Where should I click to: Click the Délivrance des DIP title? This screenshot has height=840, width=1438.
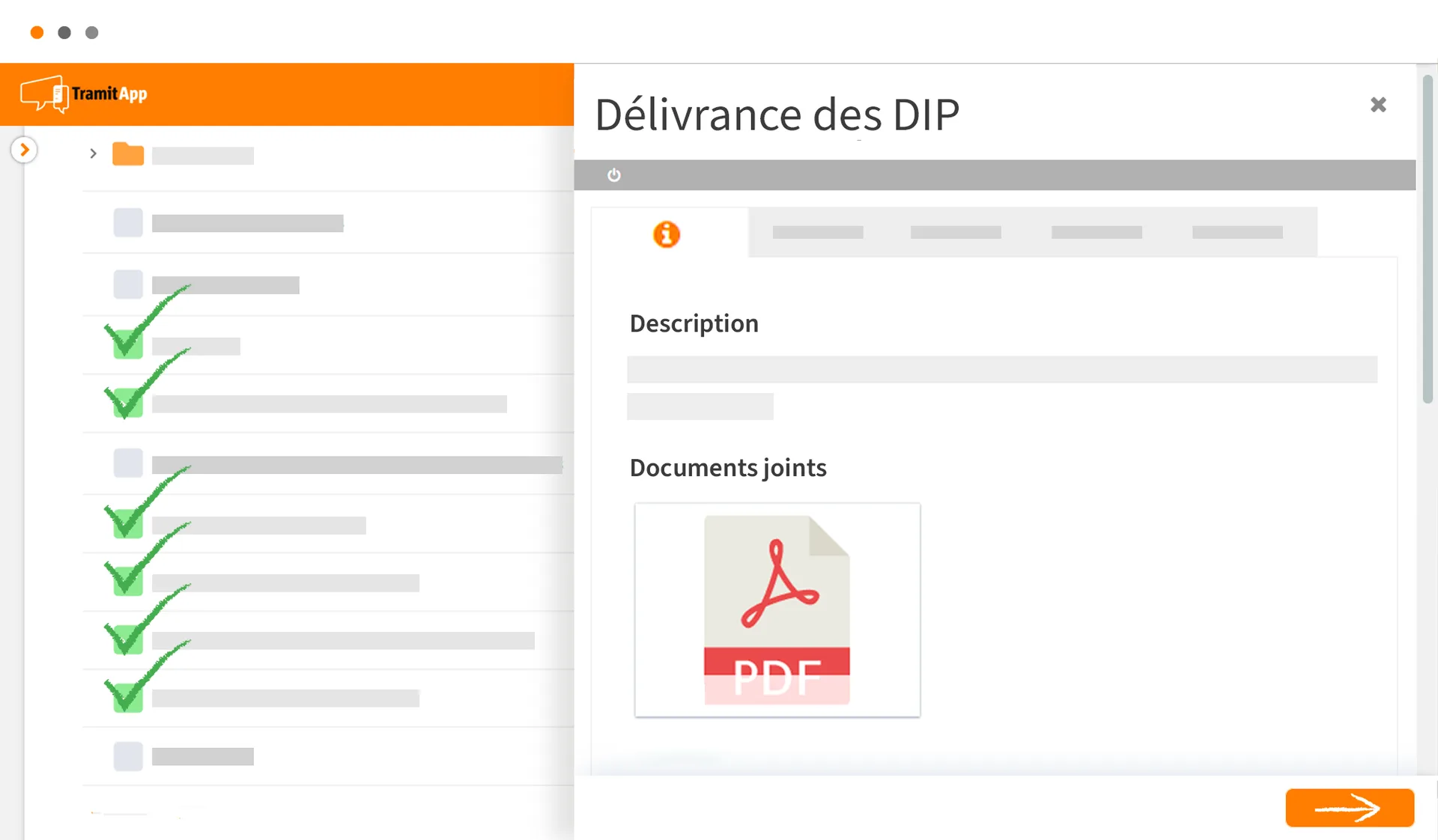[777, 115]
